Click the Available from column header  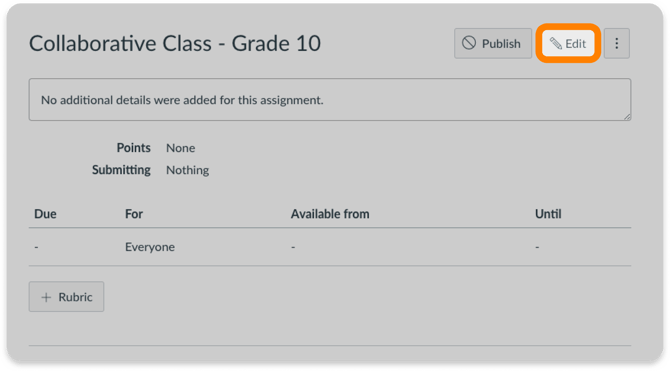point(330,214)
